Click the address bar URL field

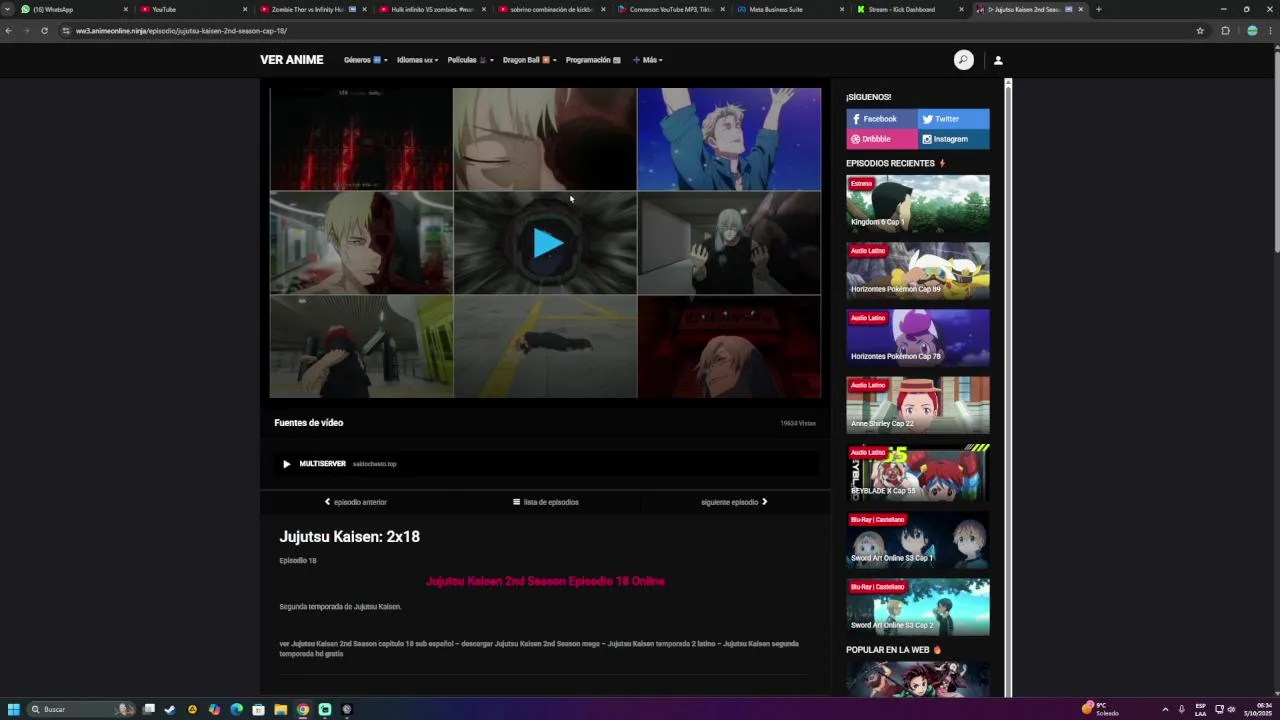coord(630,31)
